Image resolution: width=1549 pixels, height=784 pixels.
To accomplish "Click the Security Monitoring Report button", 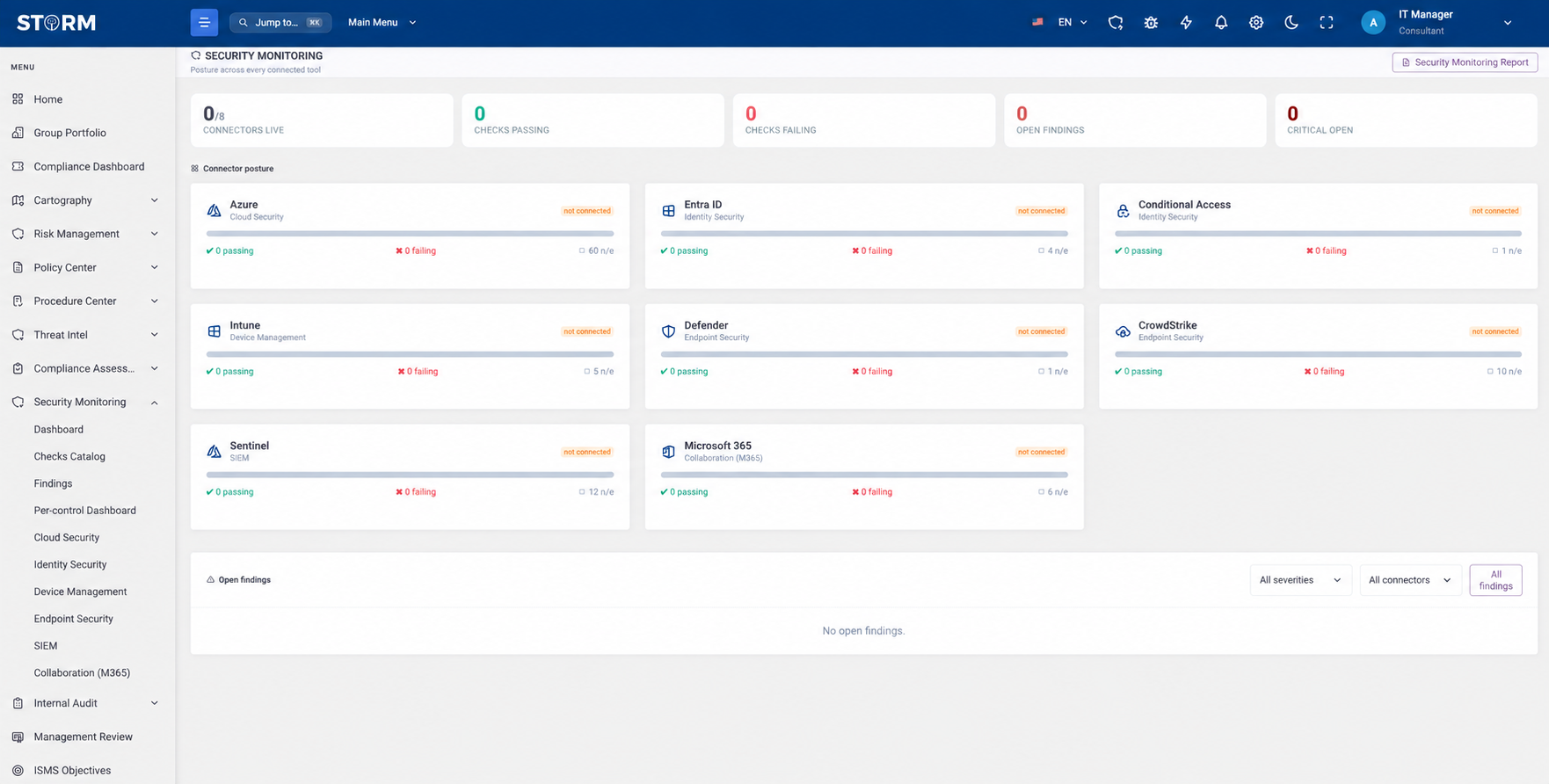I will 1465,62.
